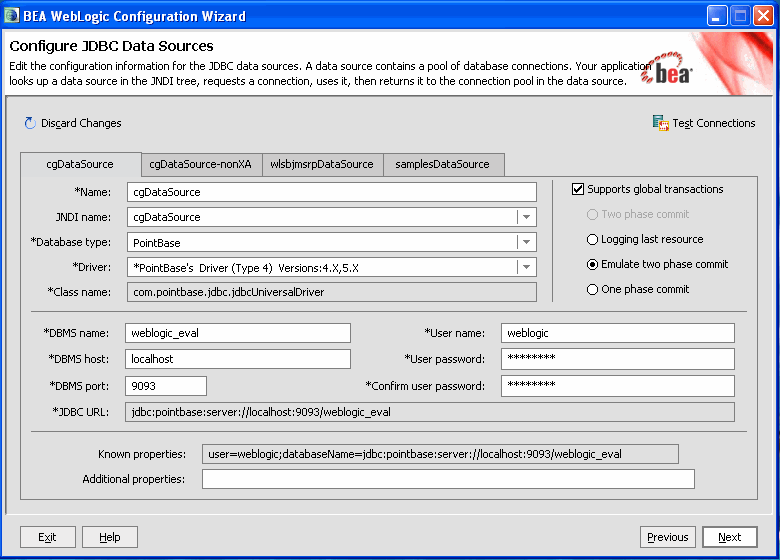
Task: Click the Class name field
Action: (x=332, y=292)
